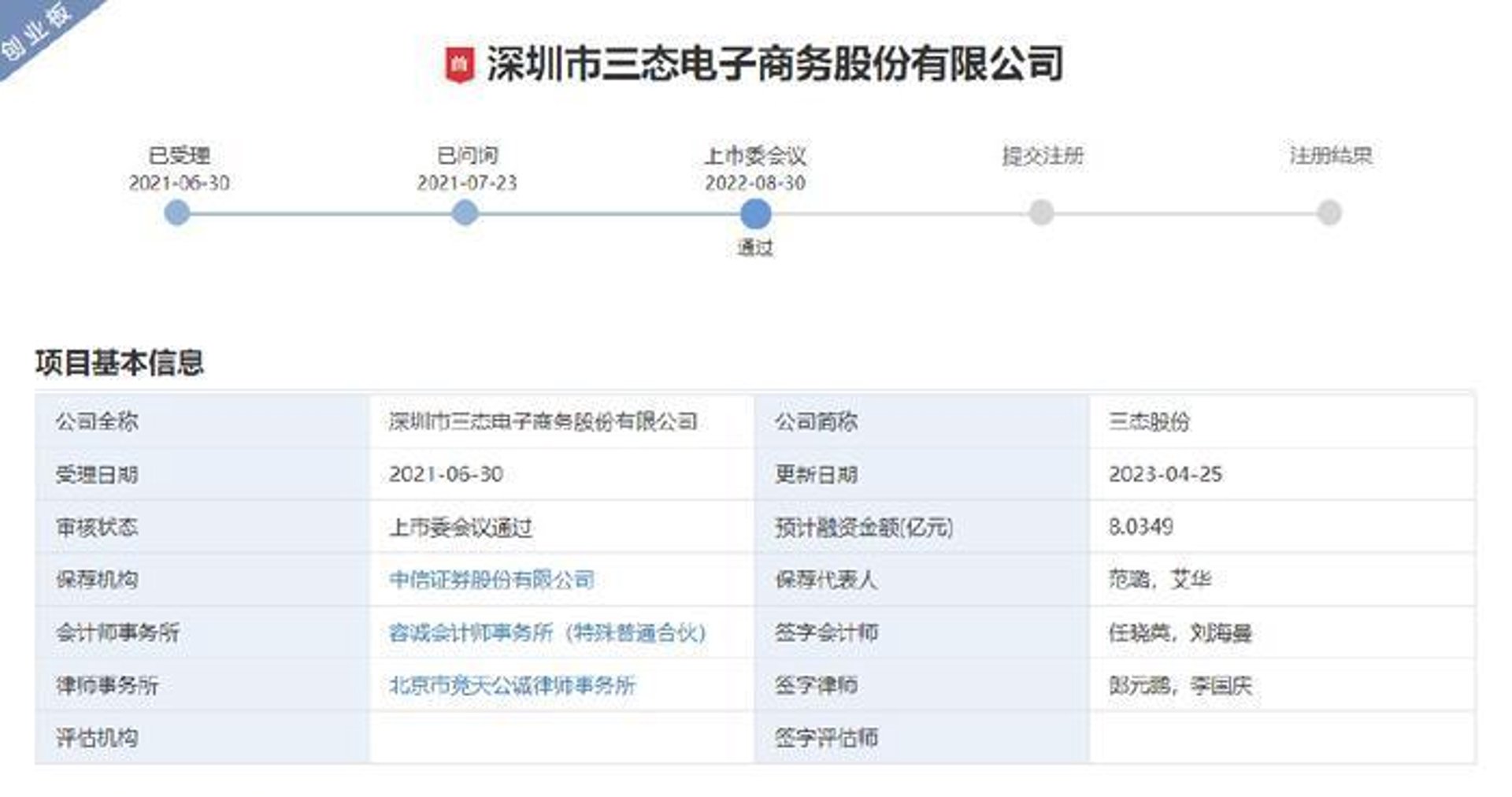Click the 律师事务所 label cell
The width and height of the screenshot is (1512, 797).
(x=202, y=685)
